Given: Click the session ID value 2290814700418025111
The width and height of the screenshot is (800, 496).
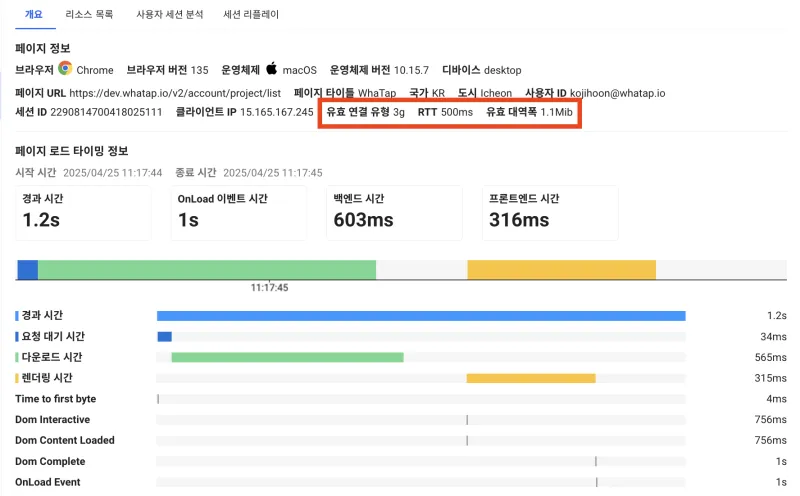Looking at the screenshot, I should click(x=106, y=112).
